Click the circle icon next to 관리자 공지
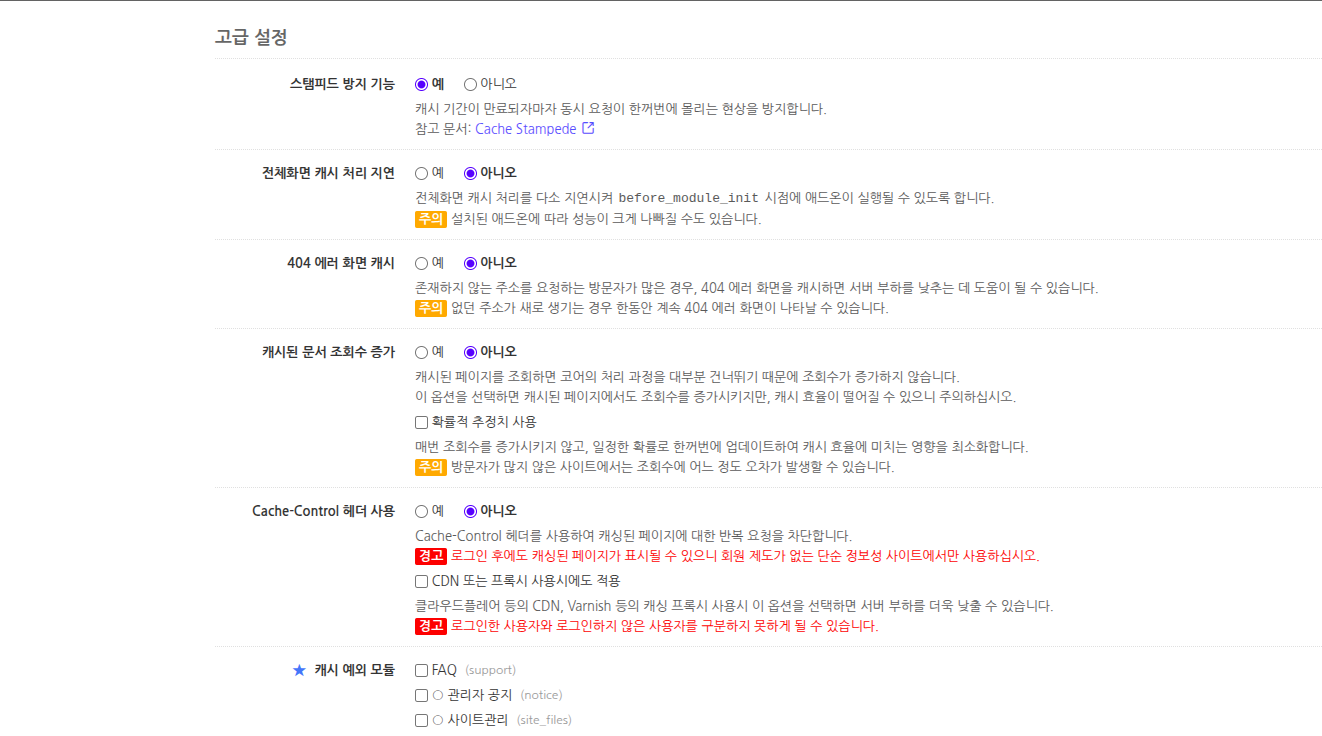Viewport: 1322px width, 736px height. point(436,694)
